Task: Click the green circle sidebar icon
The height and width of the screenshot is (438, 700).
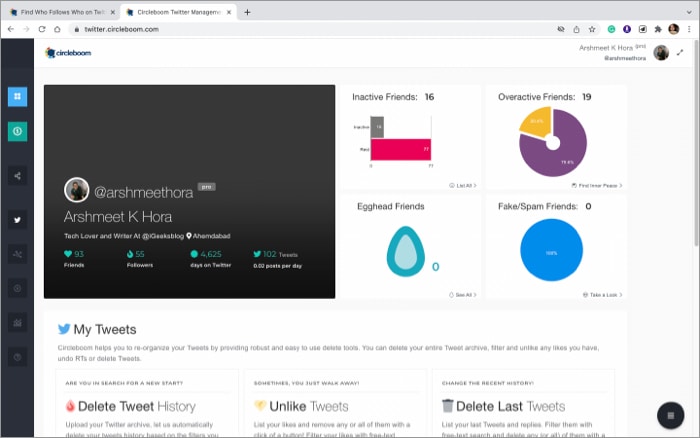Action: pyautogui.click(x=17, y=131)
